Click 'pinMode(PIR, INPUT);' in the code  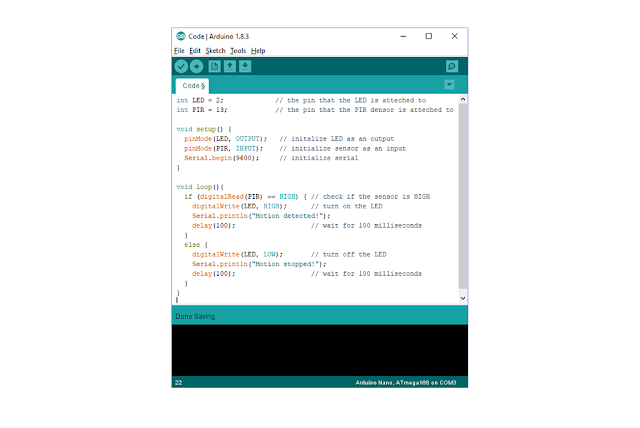223,149
